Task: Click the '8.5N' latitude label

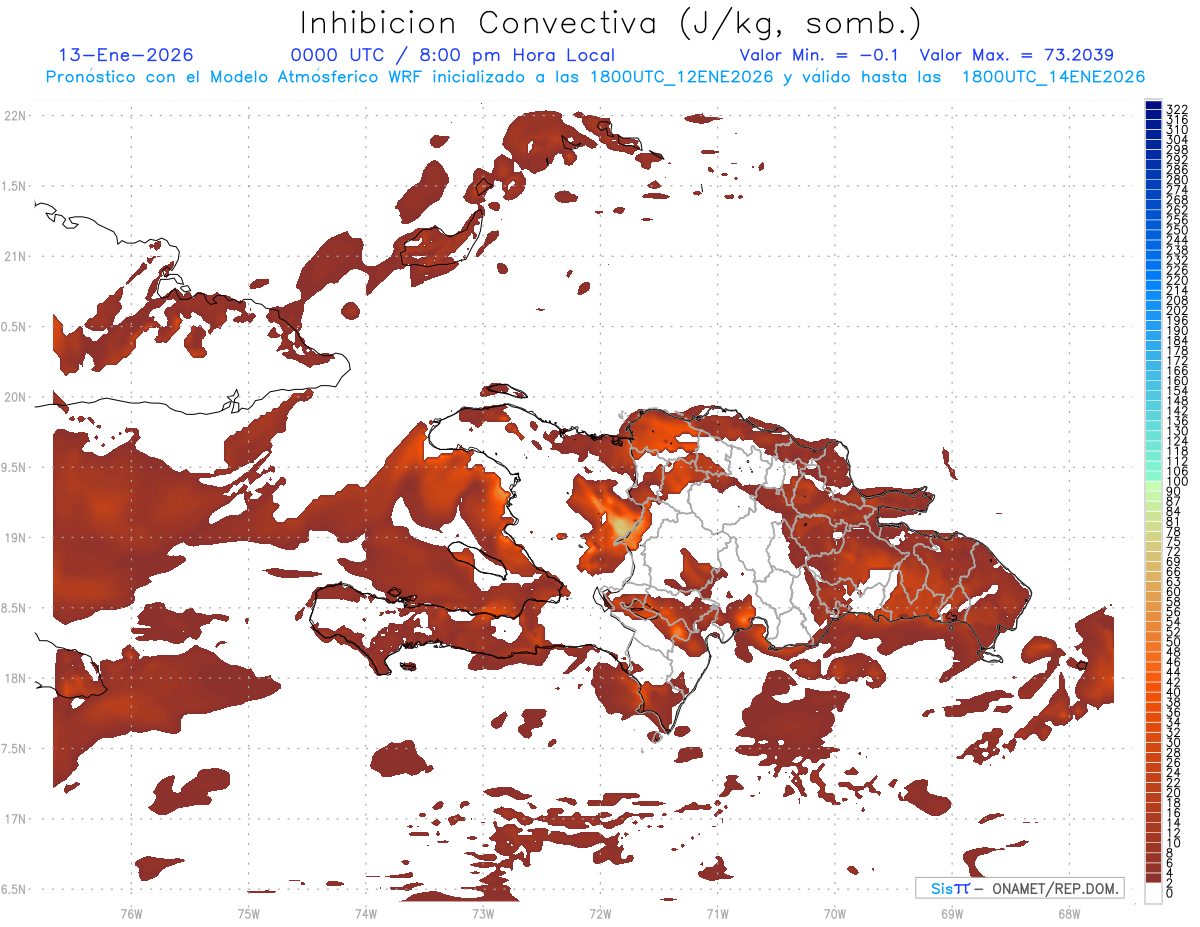Action: coord(14,608)
